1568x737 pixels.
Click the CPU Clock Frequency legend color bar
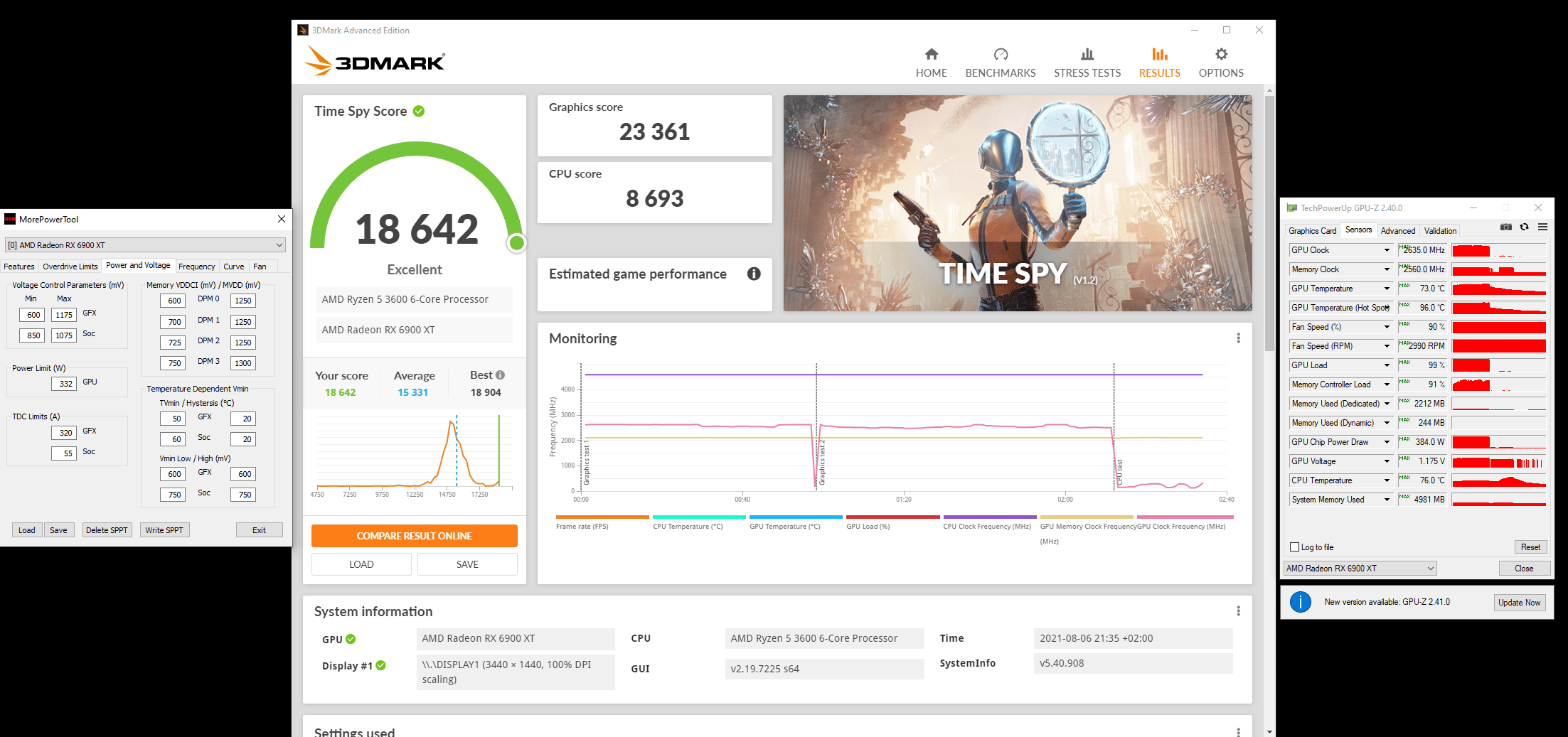pyautogui.click(x=989, y=517)
